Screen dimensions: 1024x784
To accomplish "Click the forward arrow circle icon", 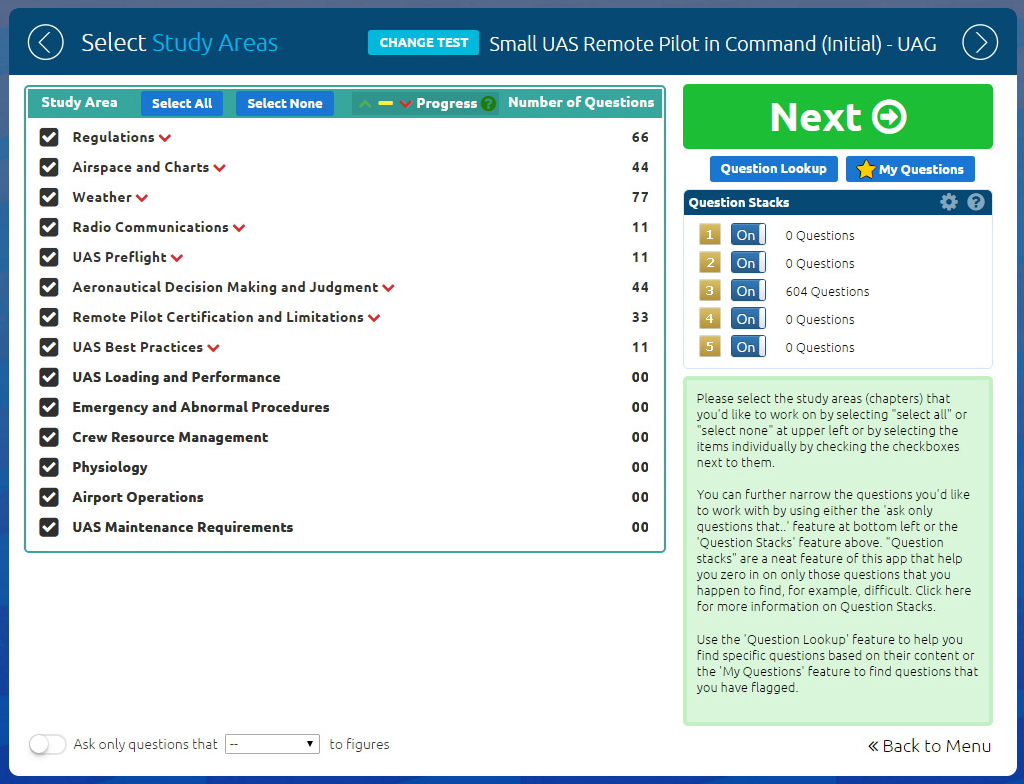I will tap(979, 42).
